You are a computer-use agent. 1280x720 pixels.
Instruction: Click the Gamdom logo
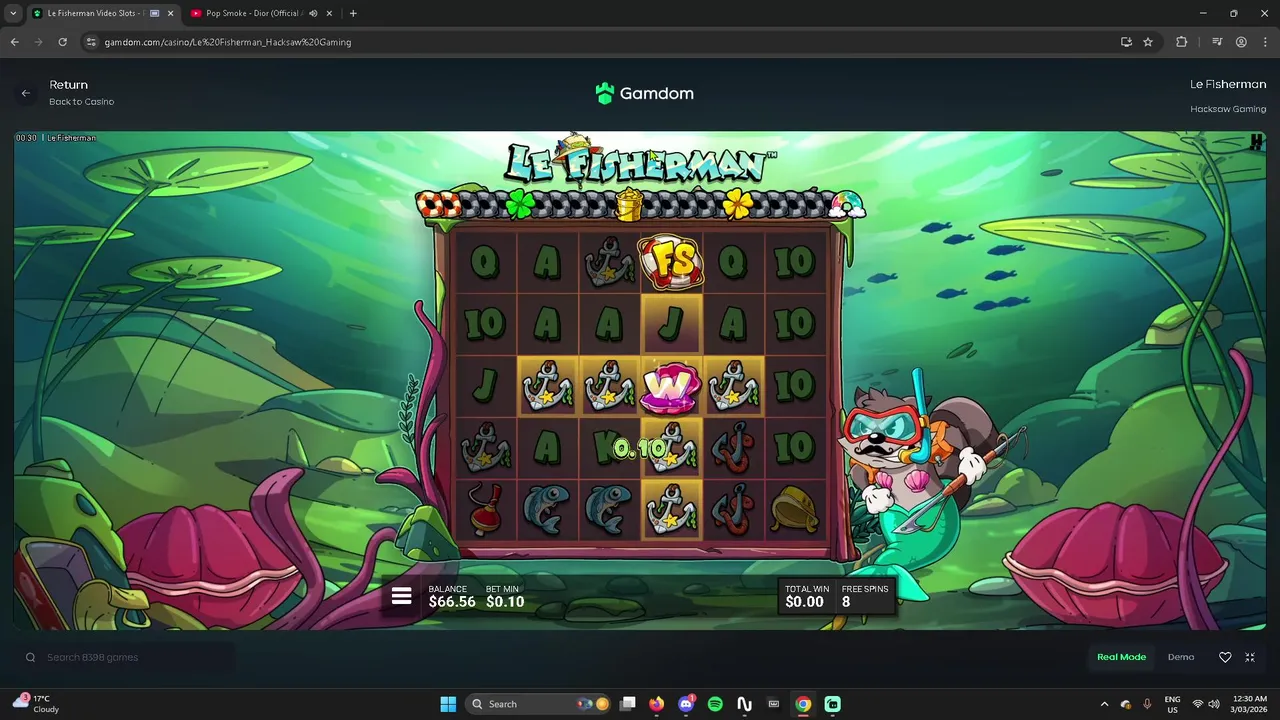644,93
